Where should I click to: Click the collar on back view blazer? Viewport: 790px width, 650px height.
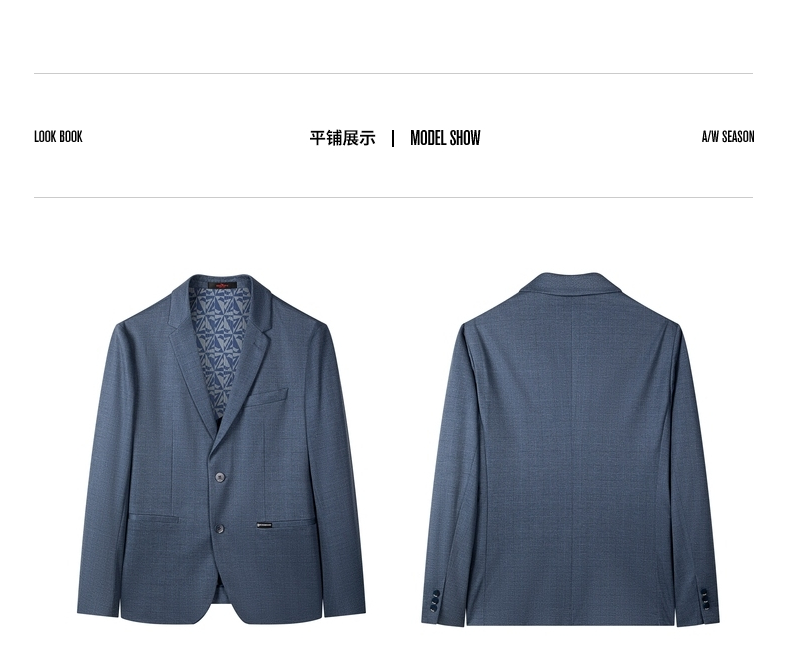(x=573, y=285)
